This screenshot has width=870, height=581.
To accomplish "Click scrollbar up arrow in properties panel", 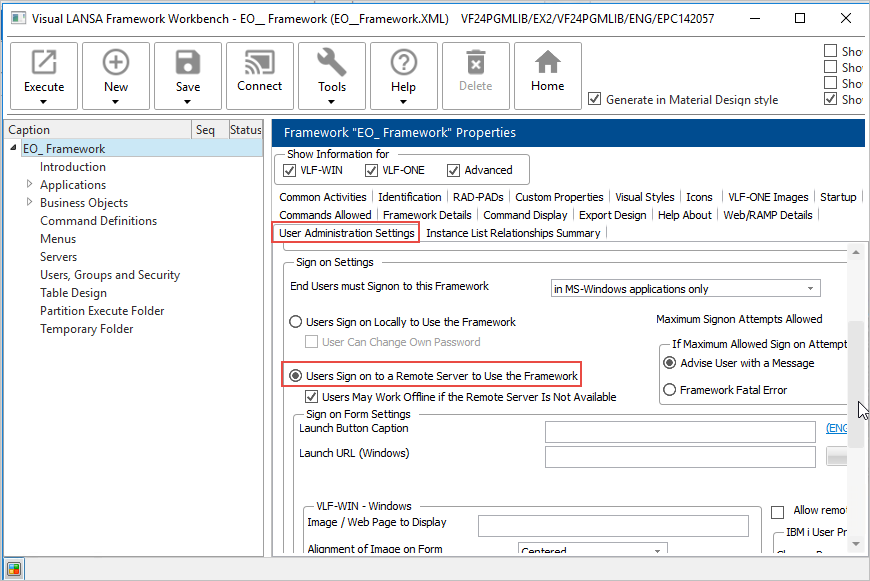I will point(856,252).
